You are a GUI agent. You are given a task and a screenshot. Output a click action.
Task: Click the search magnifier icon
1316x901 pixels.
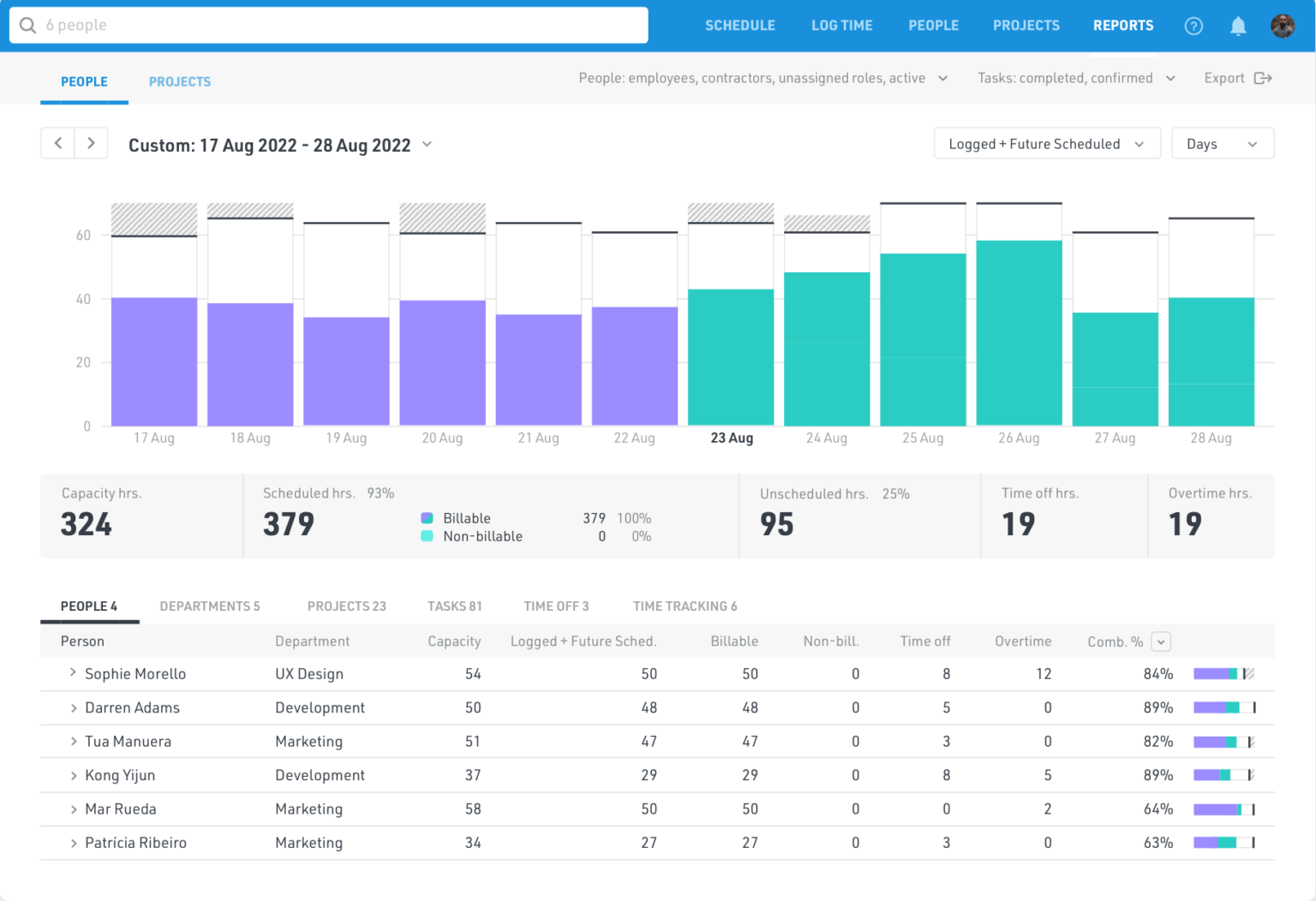[x=27, y=26]
